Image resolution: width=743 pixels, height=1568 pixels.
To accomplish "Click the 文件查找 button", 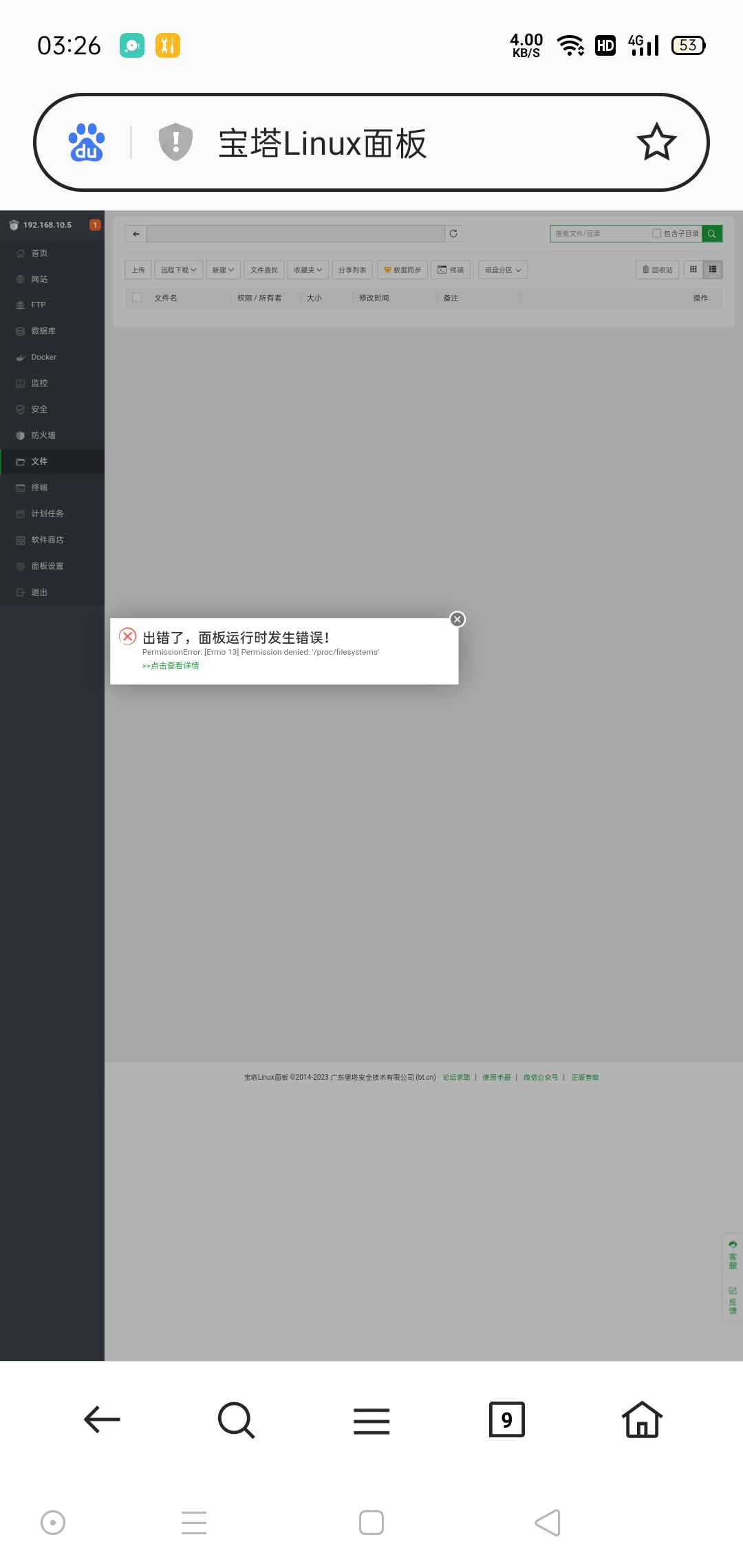I will click(264, 270).
